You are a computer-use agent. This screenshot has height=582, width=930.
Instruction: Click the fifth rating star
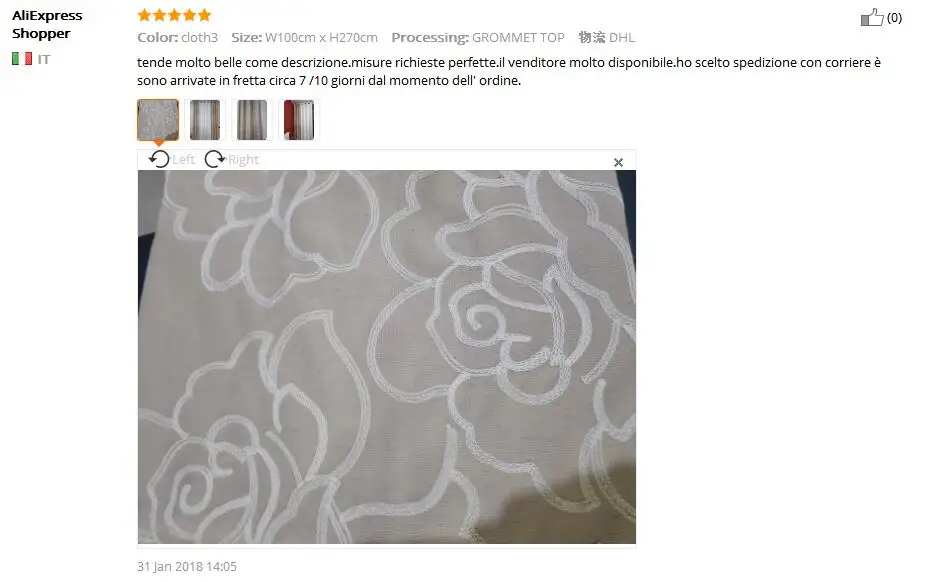[x=204, y=15]
